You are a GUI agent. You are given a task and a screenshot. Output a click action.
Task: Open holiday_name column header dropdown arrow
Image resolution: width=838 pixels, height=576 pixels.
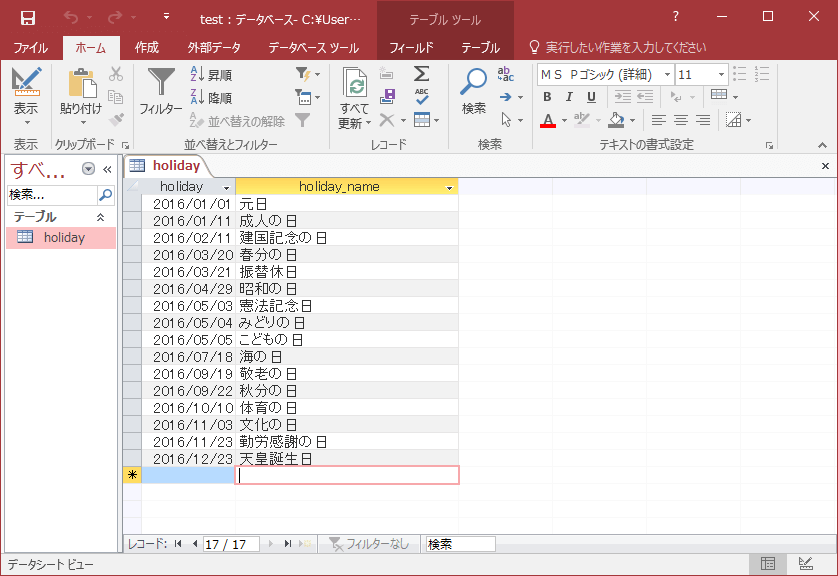tap(449, 187)
